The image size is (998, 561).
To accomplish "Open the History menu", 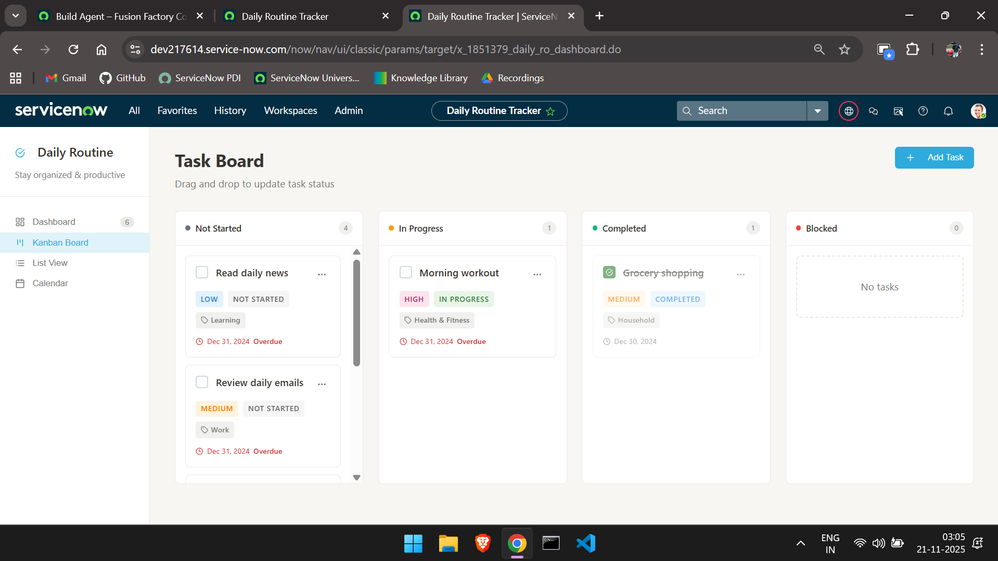I will click(230, 110).
